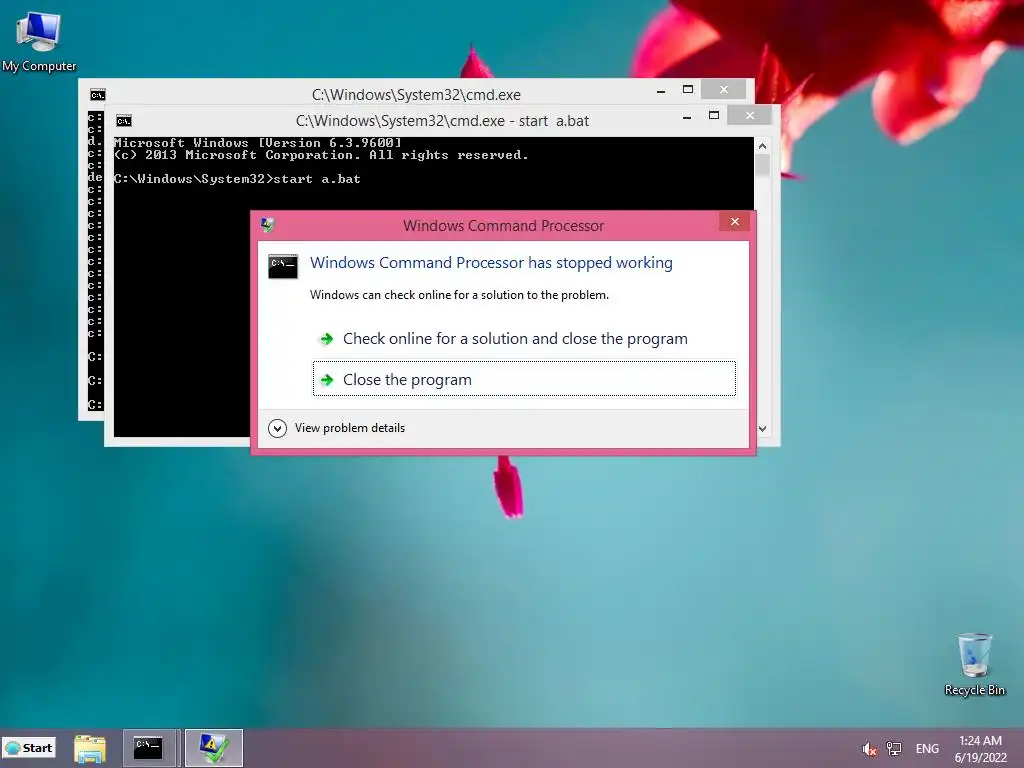
Task: Click the cmd icon in error dialog
Action: pos(283,266)
